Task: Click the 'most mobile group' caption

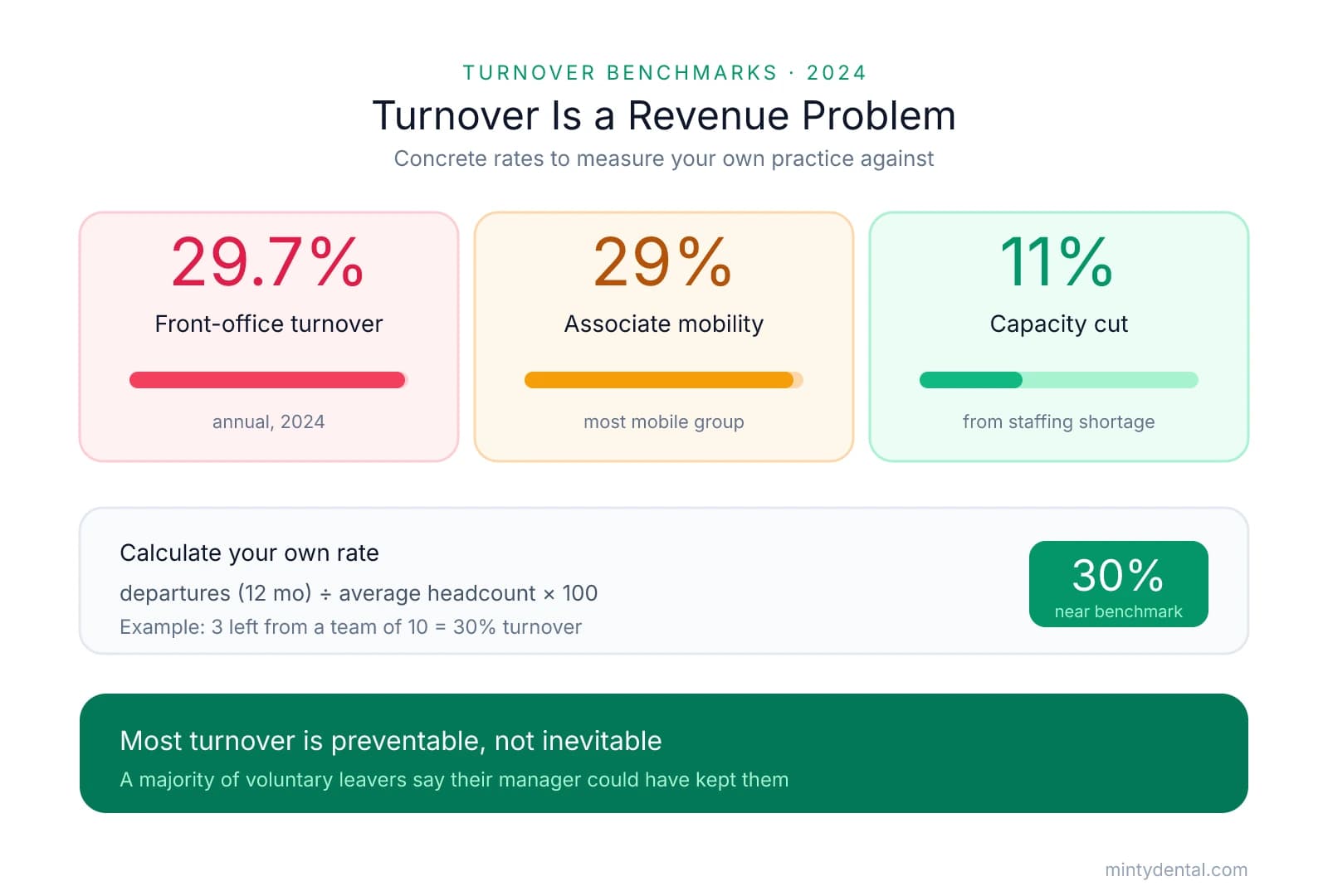Action: (x=663, y=421)
